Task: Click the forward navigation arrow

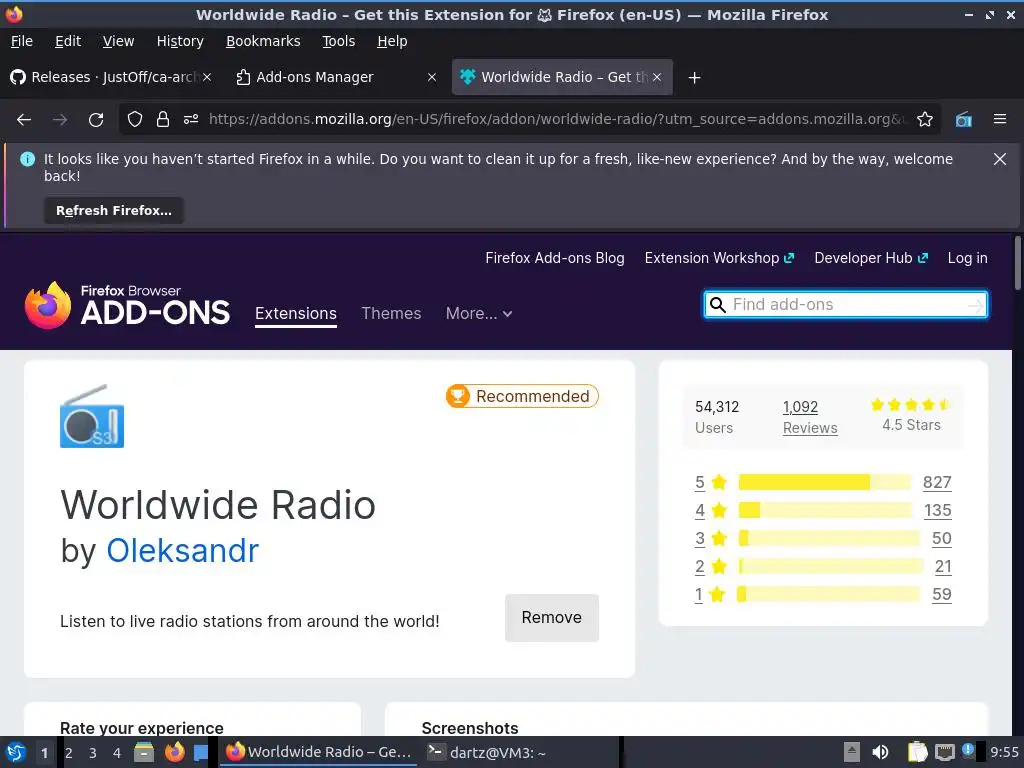Action: (60, 120)
